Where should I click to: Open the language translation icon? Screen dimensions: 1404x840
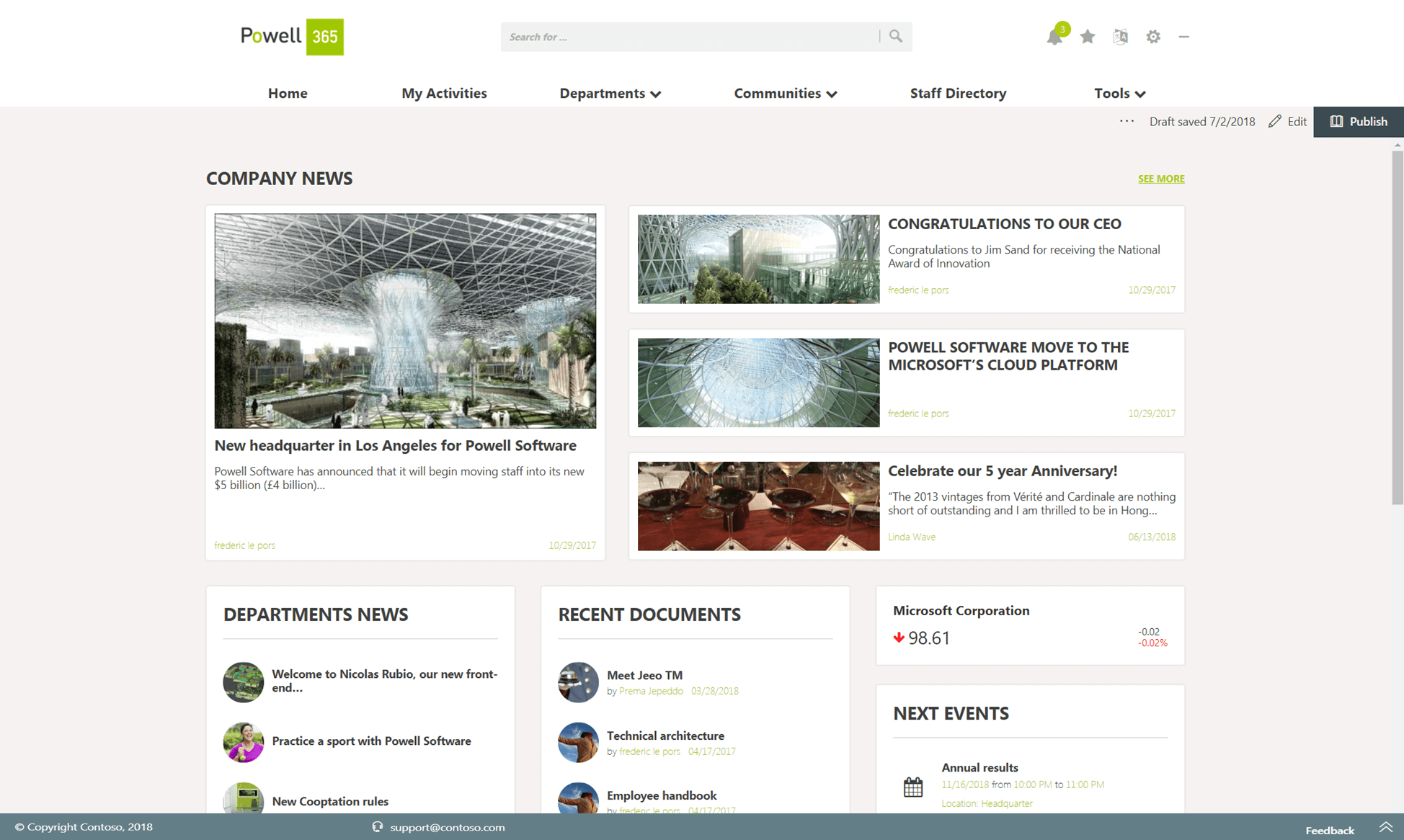pos(1120,37)
